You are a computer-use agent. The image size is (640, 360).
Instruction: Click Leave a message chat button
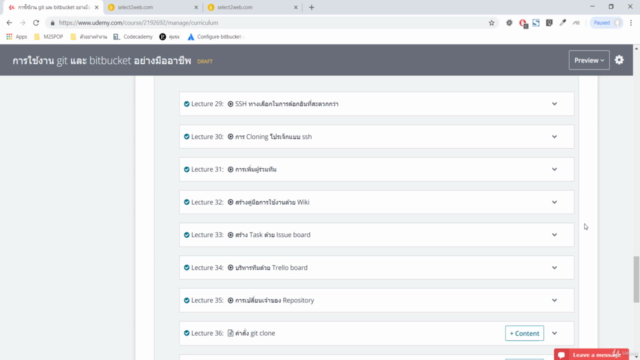(591, 354)
